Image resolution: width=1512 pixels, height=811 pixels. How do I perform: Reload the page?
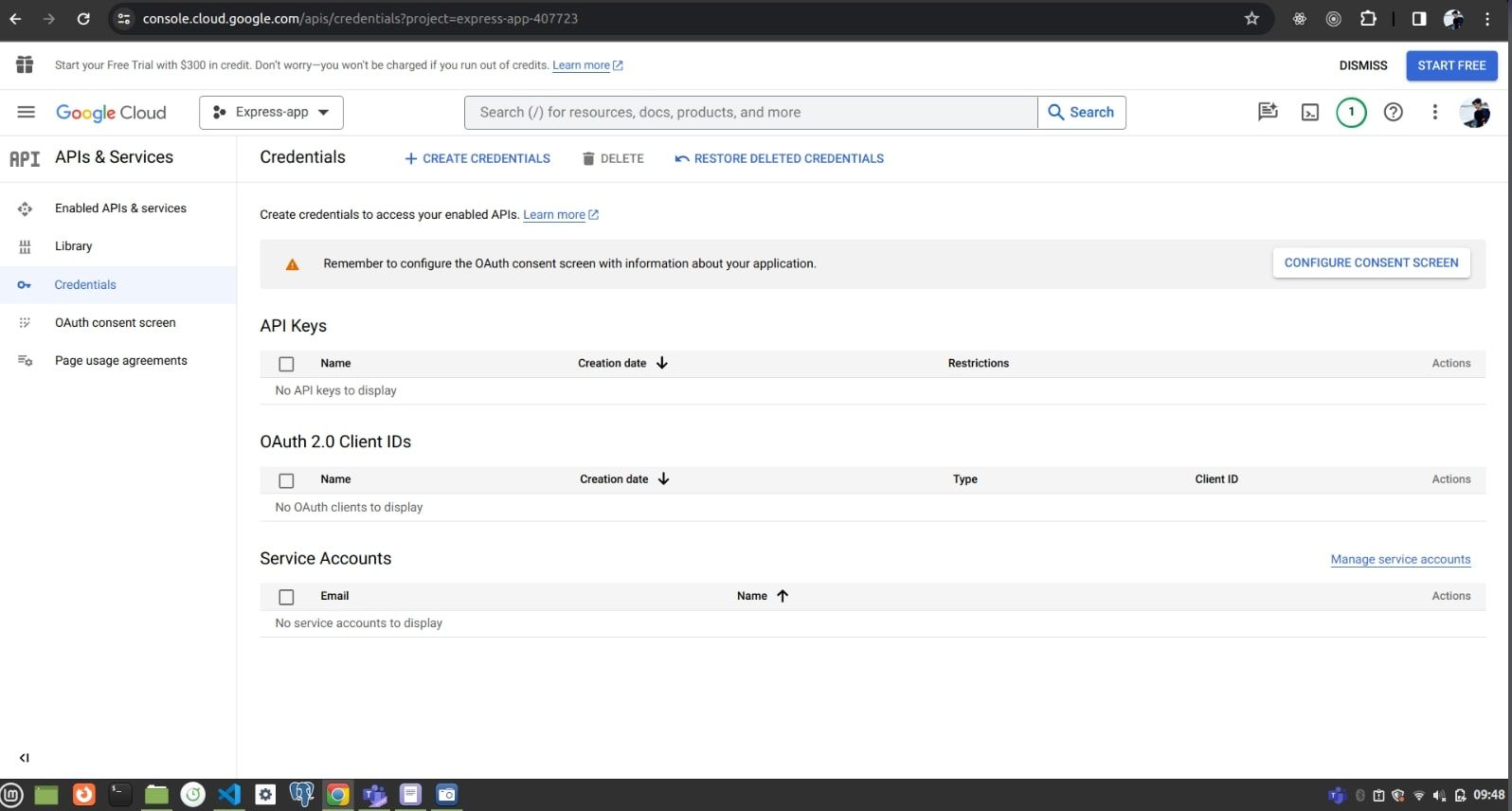[x=83, y=18]
